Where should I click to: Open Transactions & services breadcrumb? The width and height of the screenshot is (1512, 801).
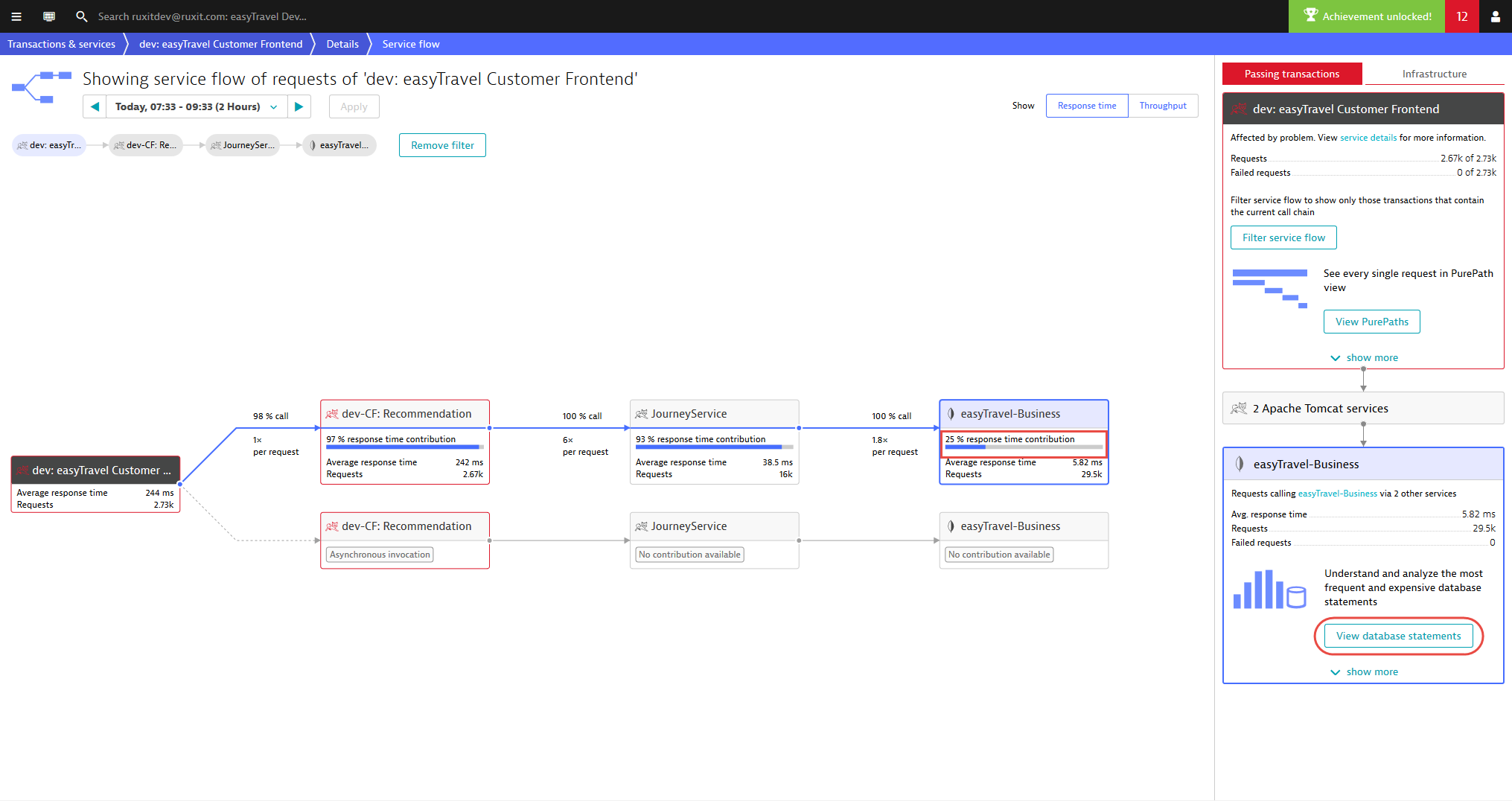tap(62, 44)
